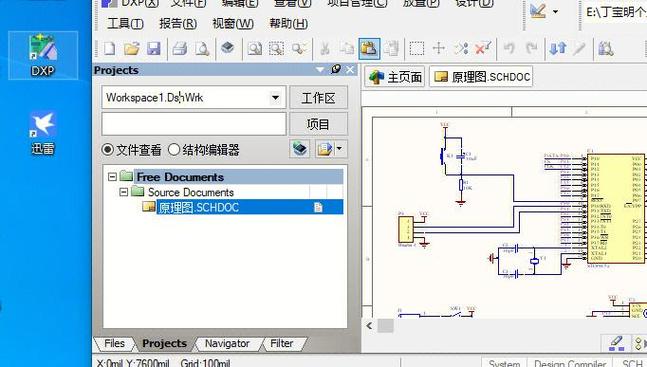
Task: Click the pencil icon at bottom right
Action: (616, 343)
